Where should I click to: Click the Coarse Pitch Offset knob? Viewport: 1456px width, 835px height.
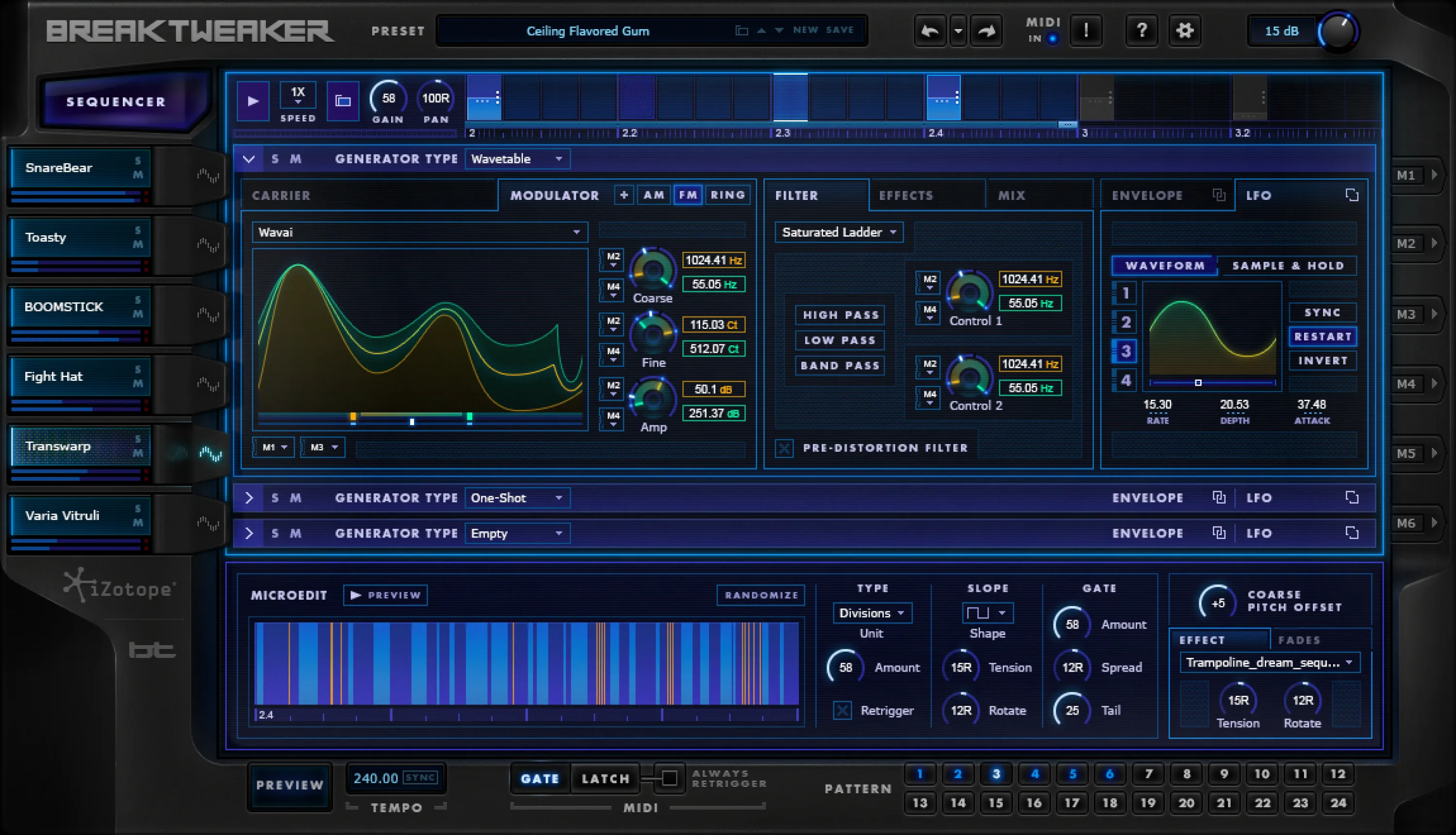tap(1217, 603)
